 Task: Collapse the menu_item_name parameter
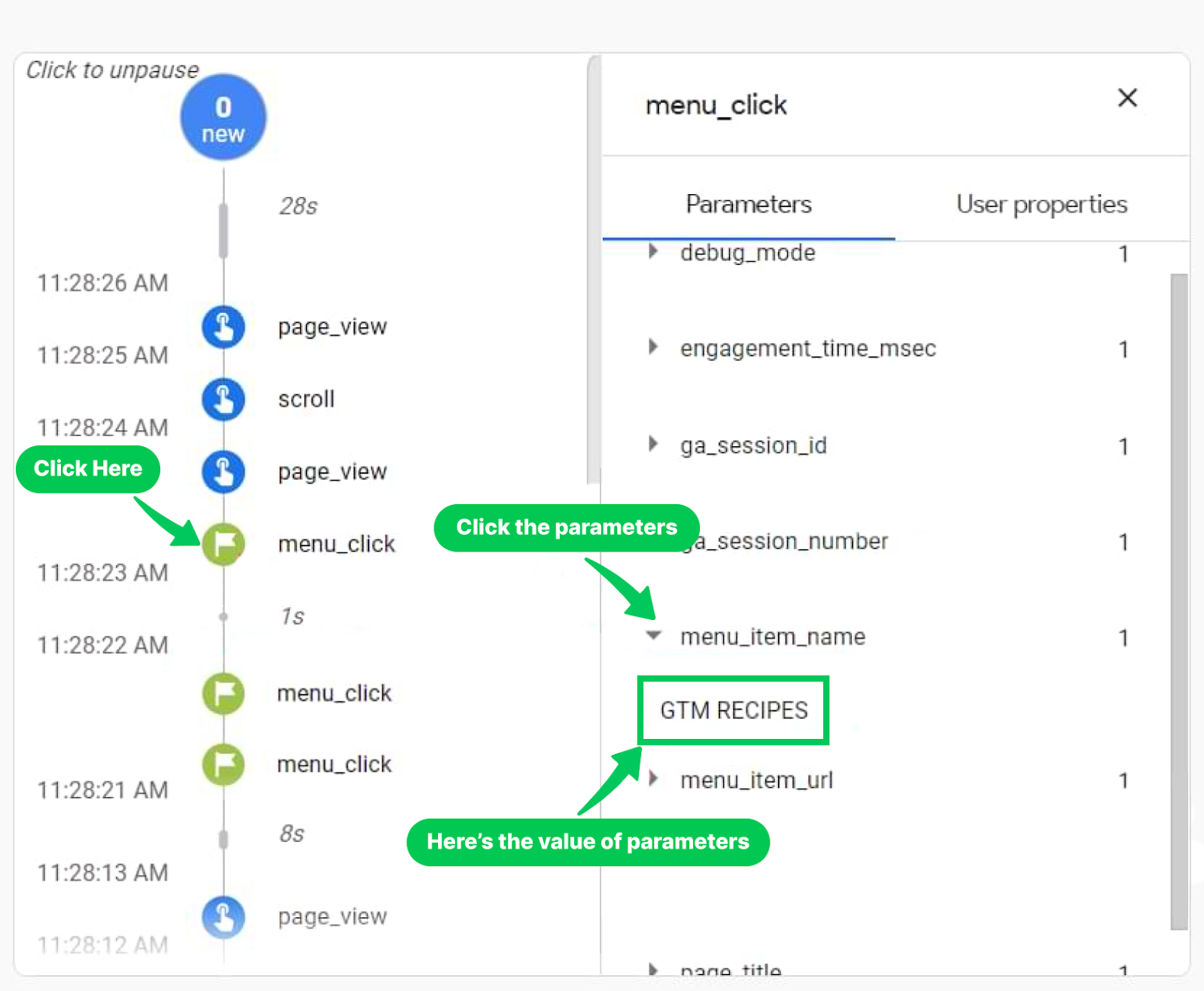[x=653, y=636]
